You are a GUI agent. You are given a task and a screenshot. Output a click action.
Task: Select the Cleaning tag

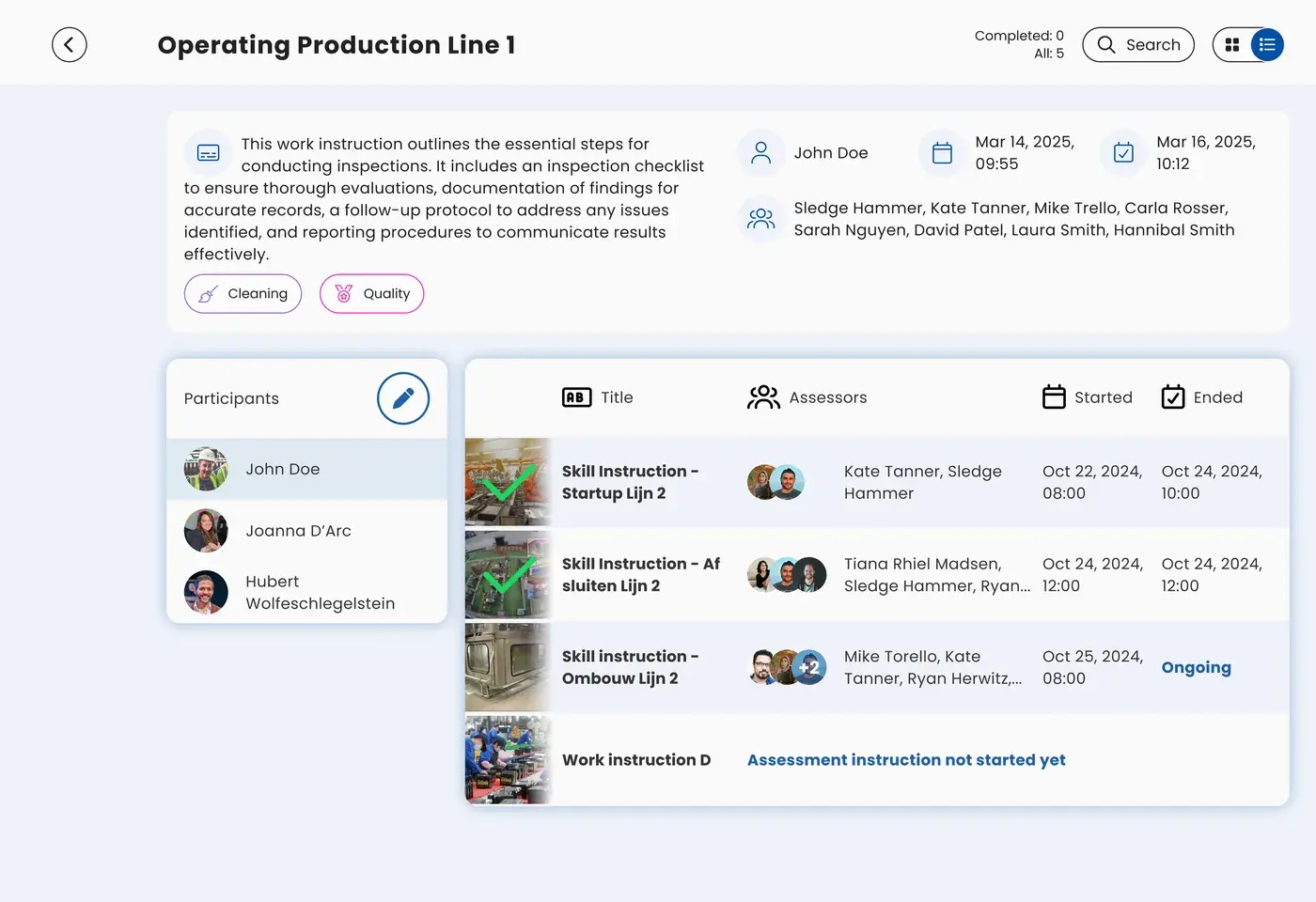point(243,294)
